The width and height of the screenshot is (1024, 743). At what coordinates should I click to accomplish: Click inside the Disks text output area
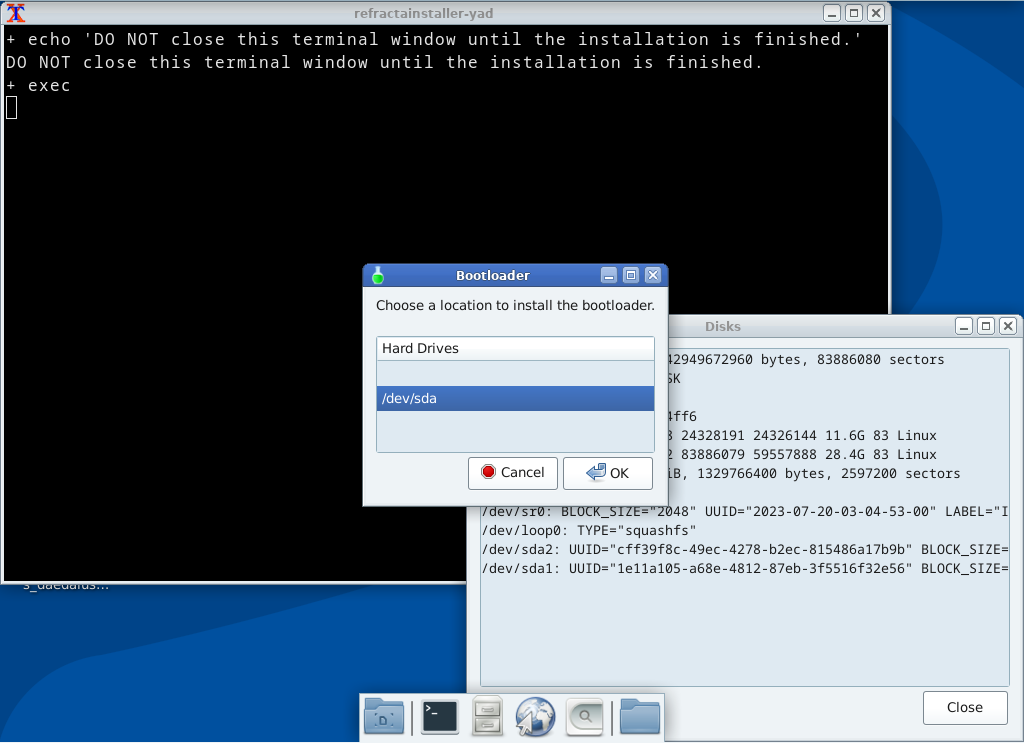744,620
